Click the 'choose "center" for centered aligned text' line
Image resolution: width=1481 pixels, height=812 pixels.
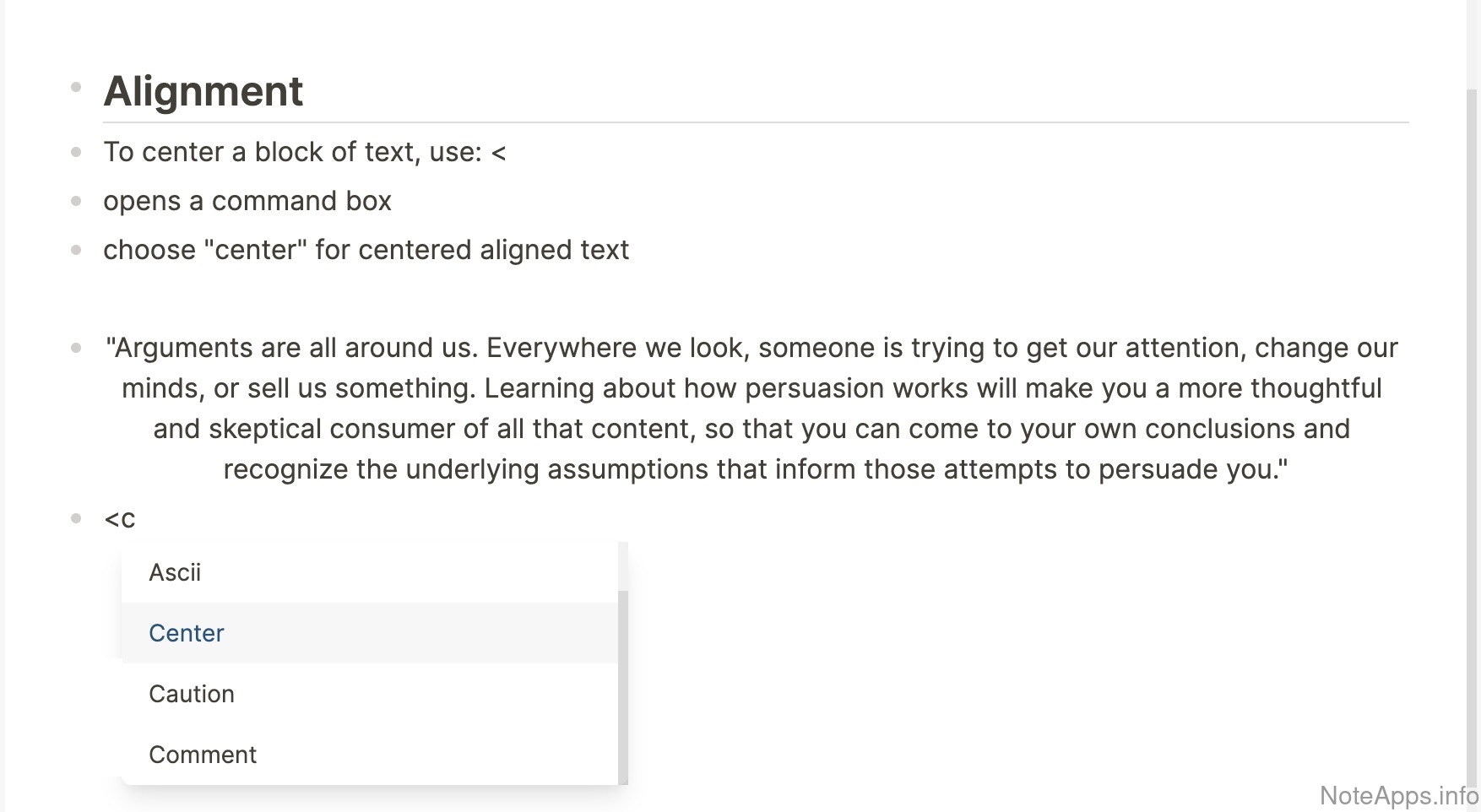(x=366, y=251)
